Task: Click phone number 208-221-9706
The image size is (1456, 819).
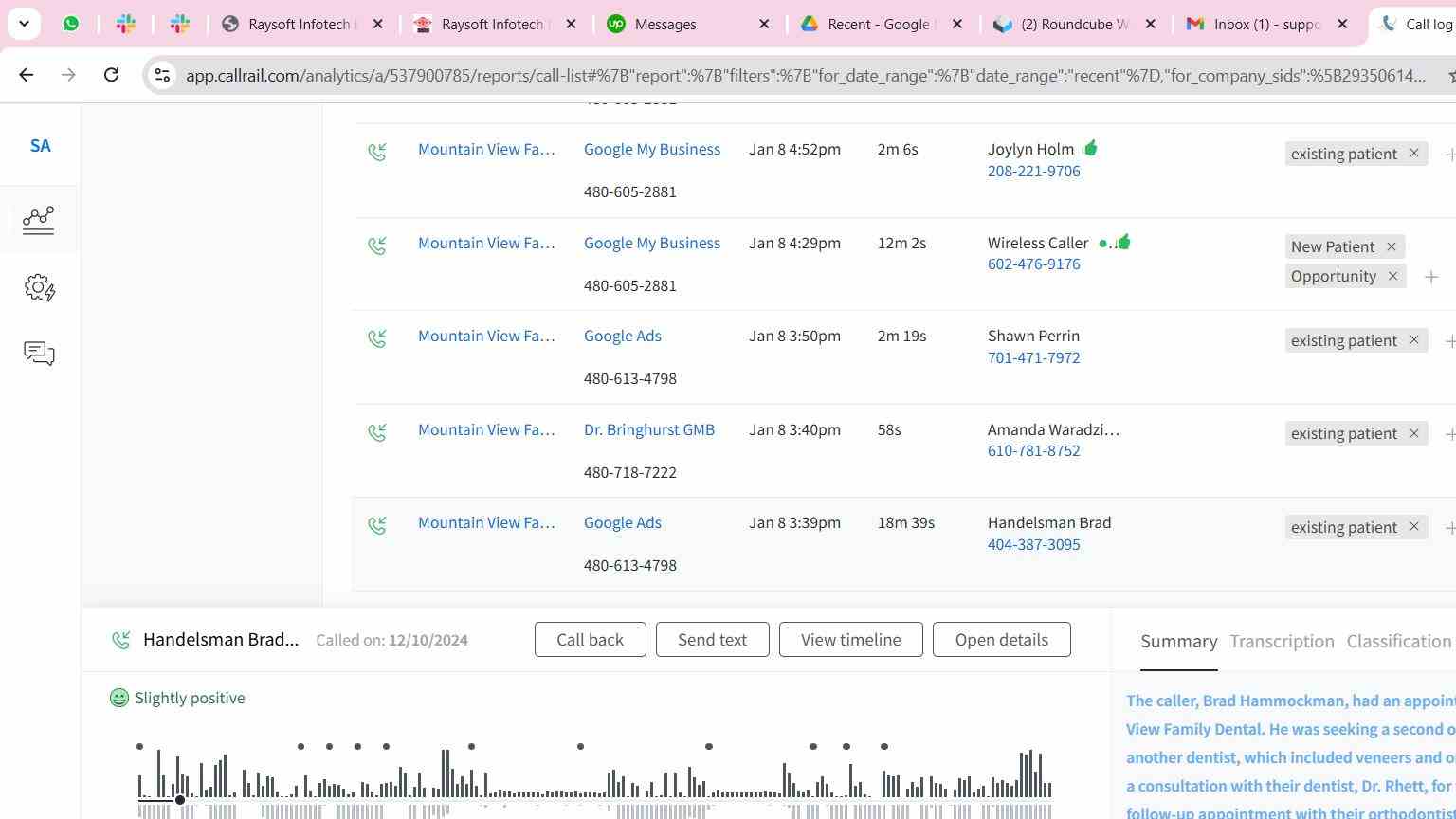Action: [x=1033, y=171]
